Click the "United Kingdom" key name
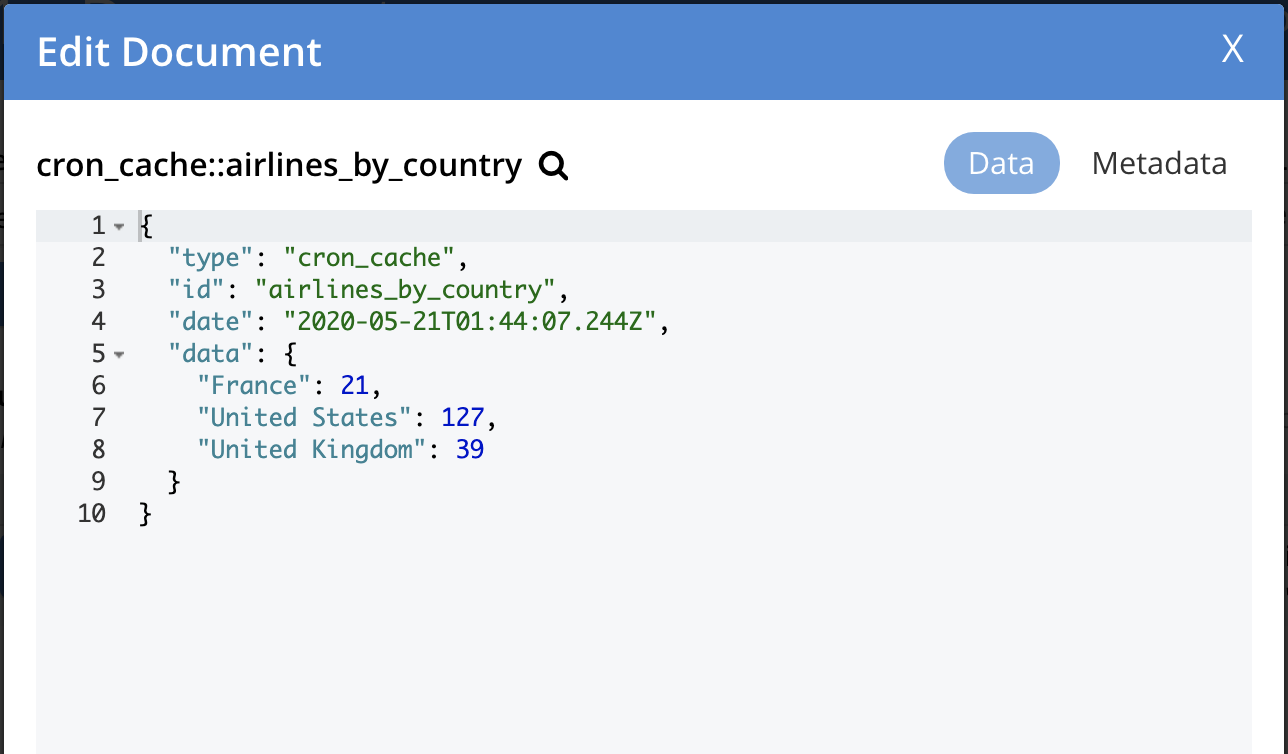This screenshot has width=1288, height=754. point(312,450)
